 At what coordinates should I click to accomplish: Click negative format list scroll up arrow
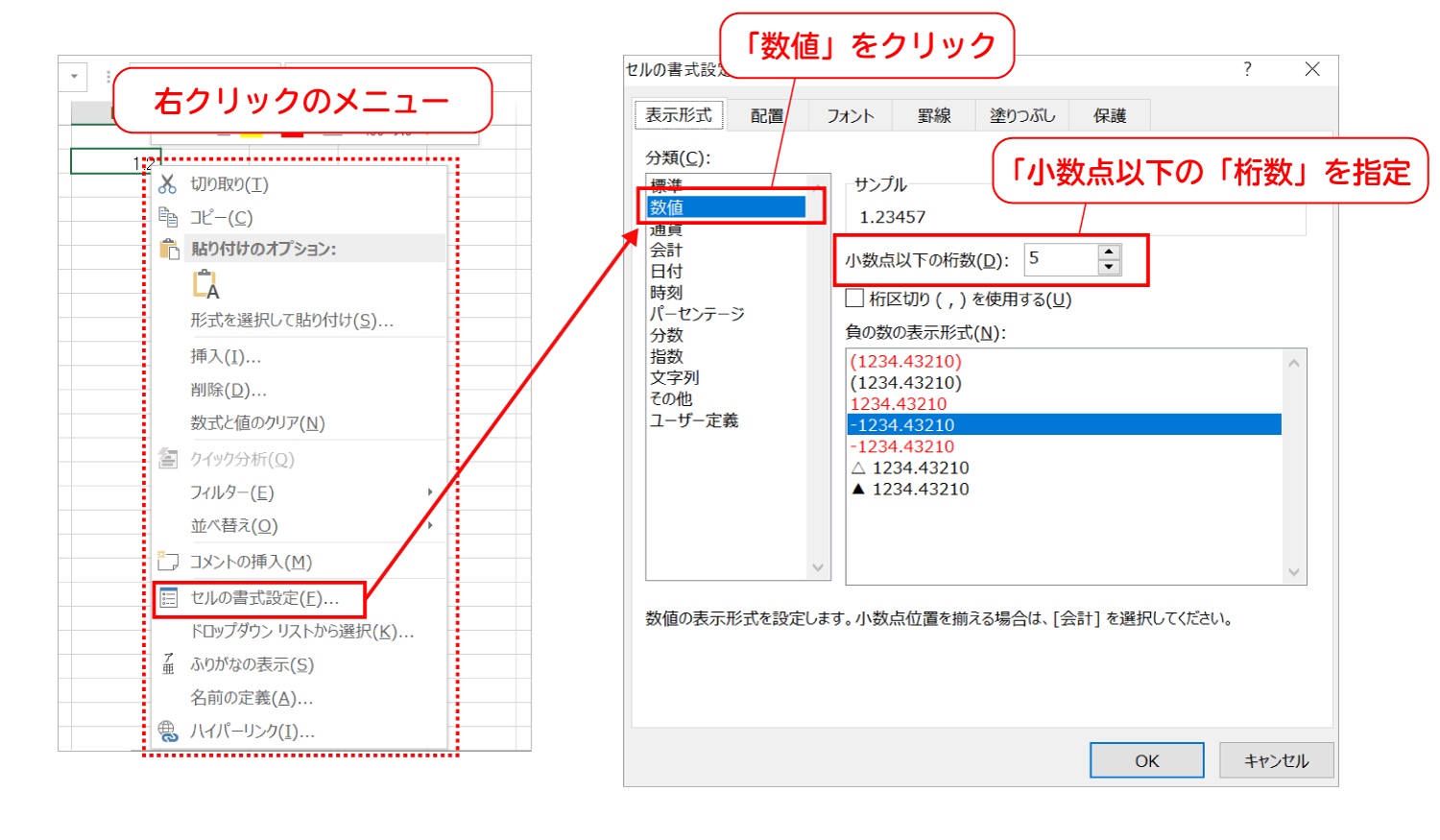tap(1294, 363)
